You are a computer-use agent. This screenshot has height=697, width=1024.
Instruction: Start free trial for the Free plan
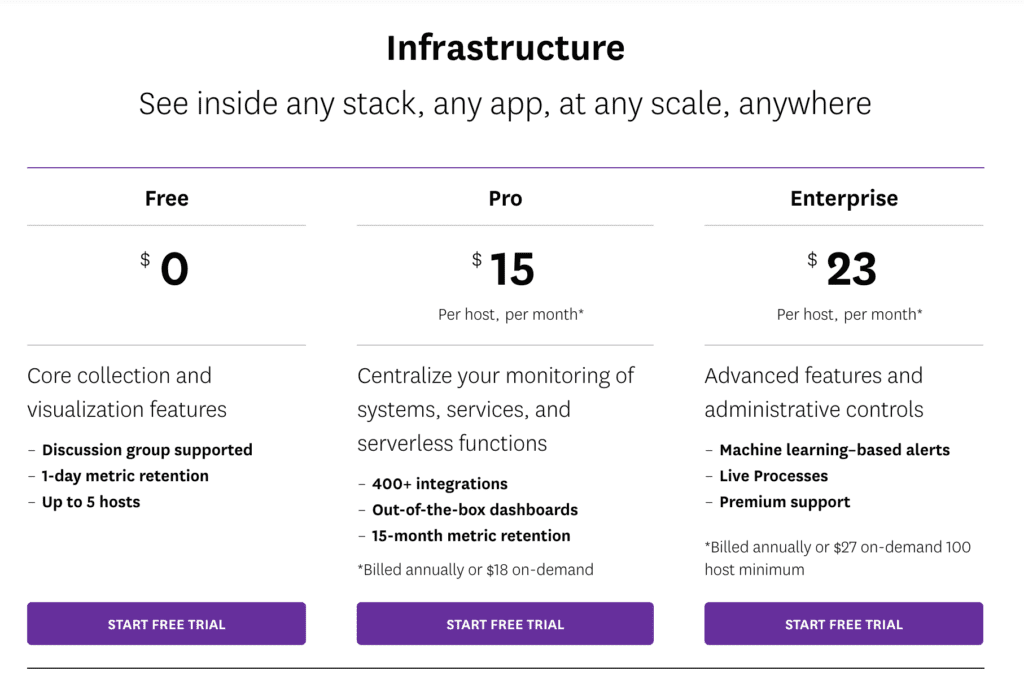167,624
